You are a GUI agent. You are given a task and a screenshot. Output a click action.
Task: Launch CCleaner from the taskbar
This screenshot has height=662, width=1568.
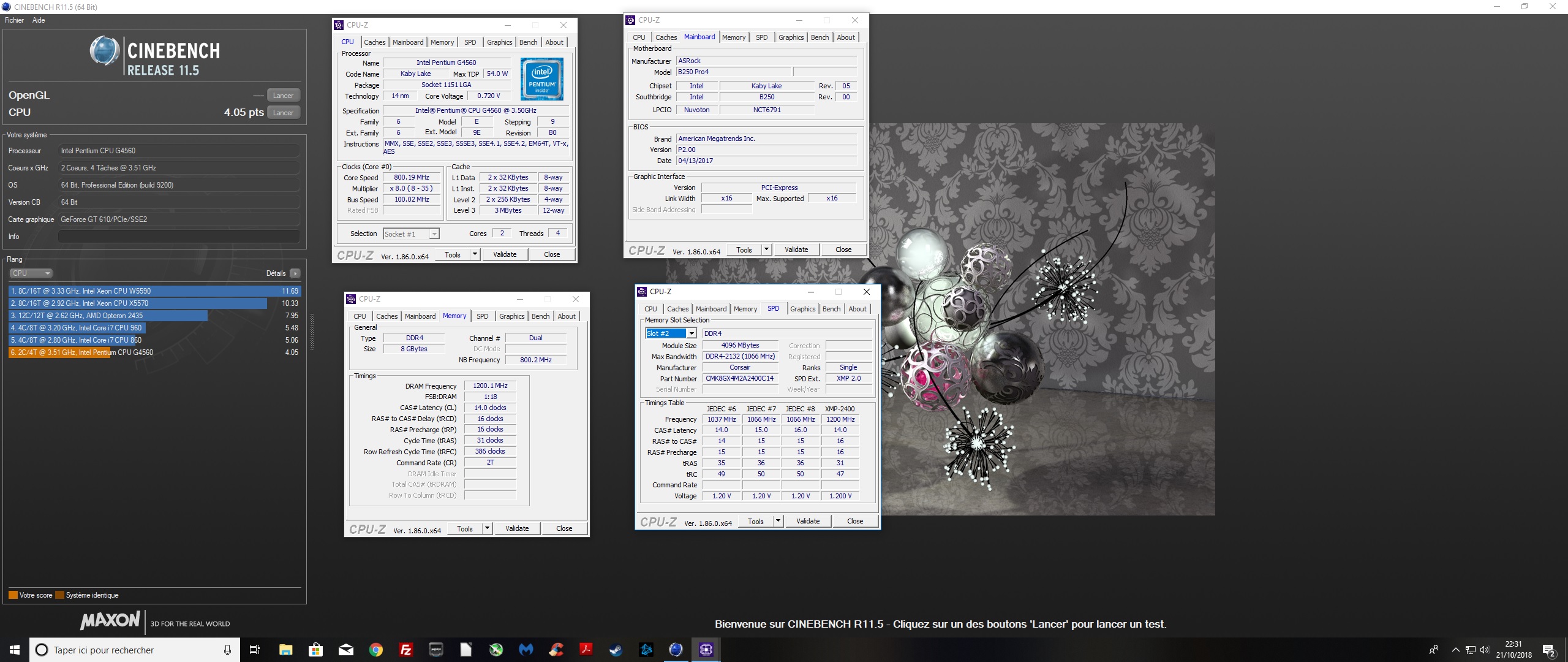[556, 650]
